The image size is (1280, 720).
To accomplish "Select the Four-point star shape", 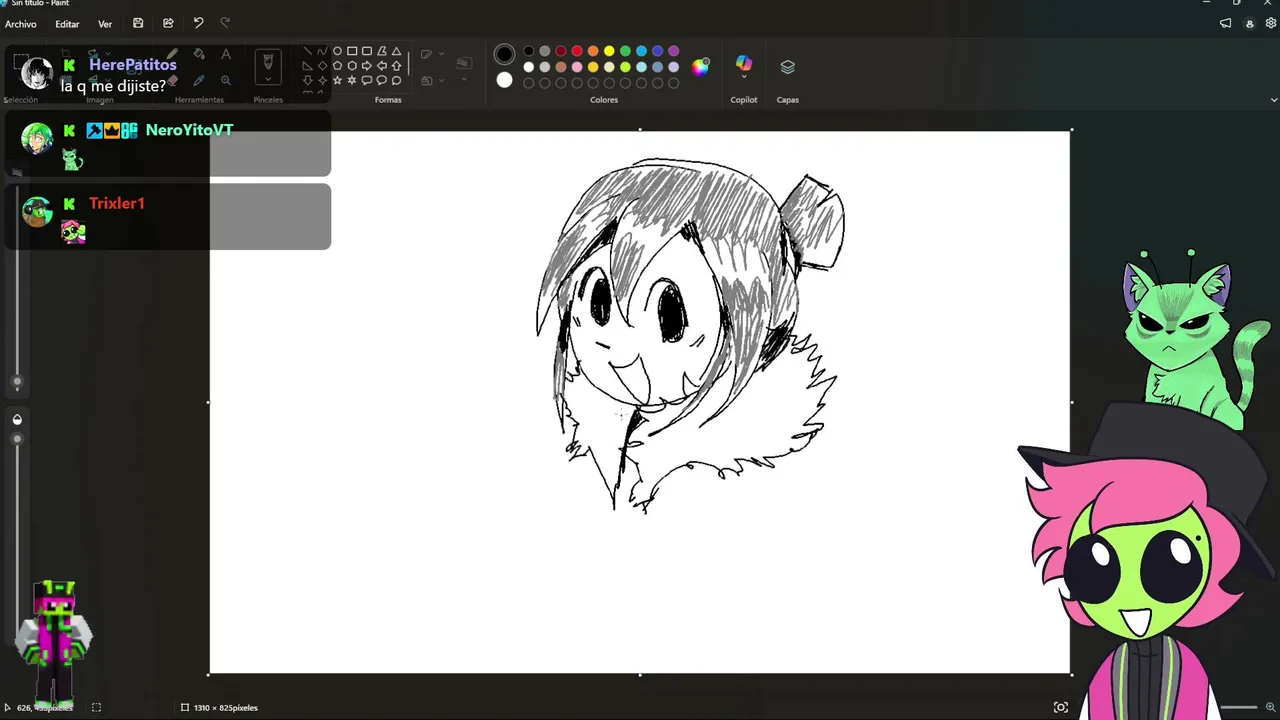I will 322,81.
